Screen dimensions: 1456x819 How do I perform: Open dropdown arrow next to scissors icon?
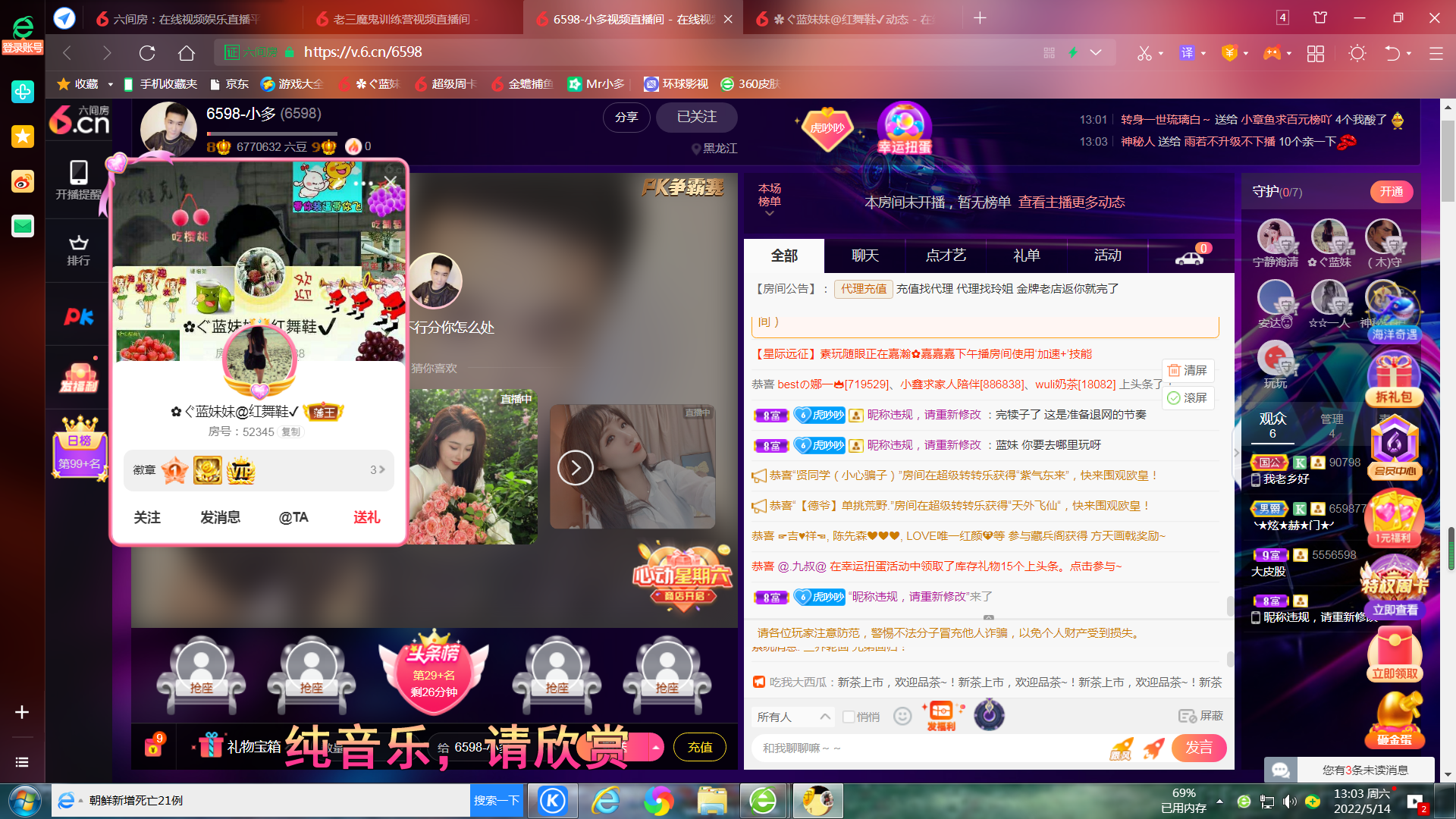1161,54
